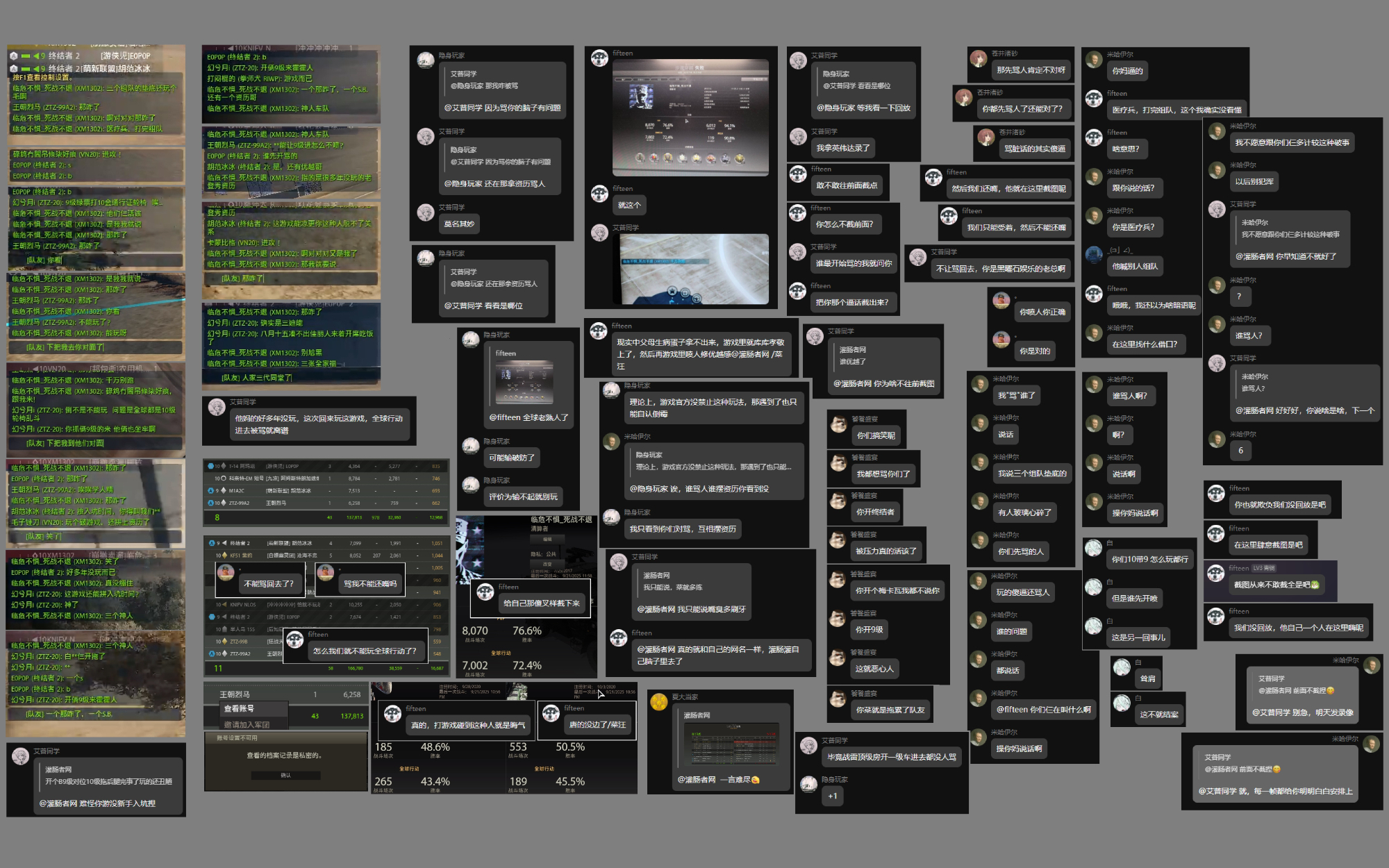
Task: Click the LV3 青铜 level badge
Action: [1263, 568]
